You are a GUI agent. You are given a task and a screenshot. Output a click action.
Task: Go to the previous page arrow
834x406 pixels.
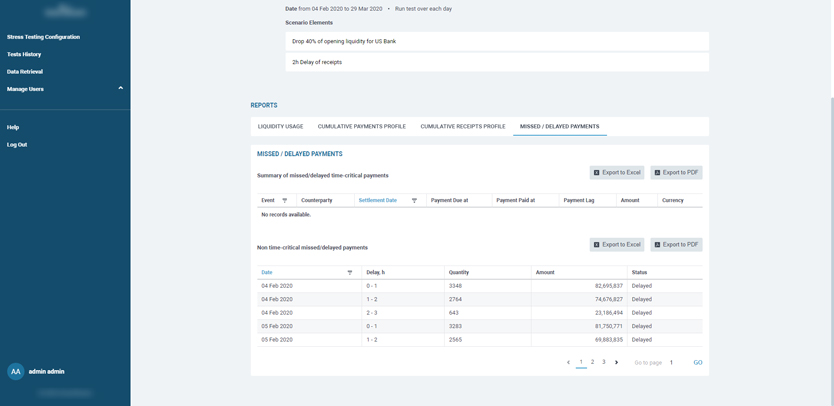pos(568,363)
